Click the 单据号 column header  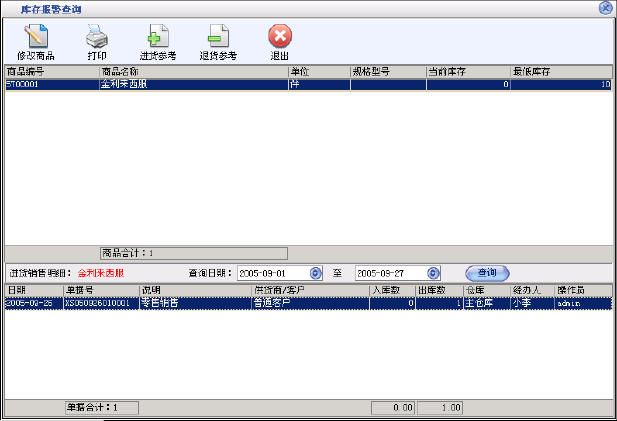pyautogui.click(x=100, y=290)
